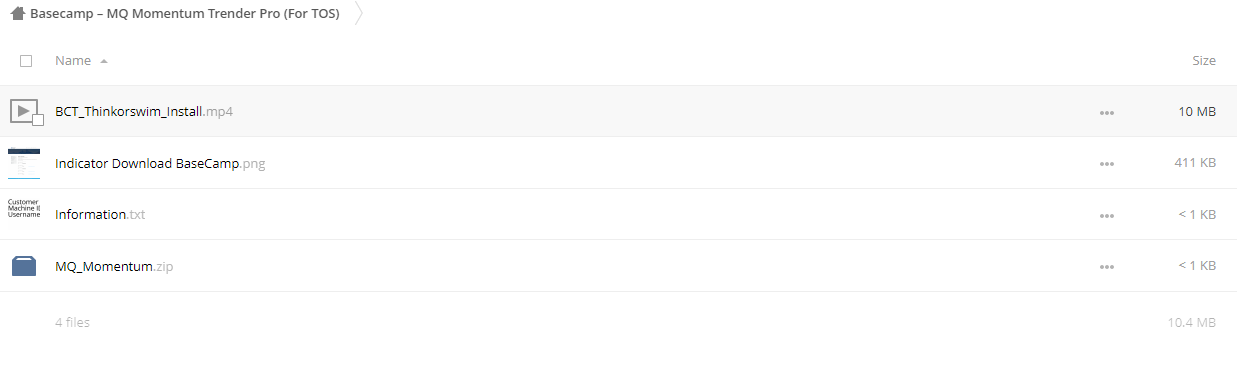Check the box on BCT_Thinkorswim_Install.mp4 row
Screen dimensions: 1237x376
tap(38, 120)
